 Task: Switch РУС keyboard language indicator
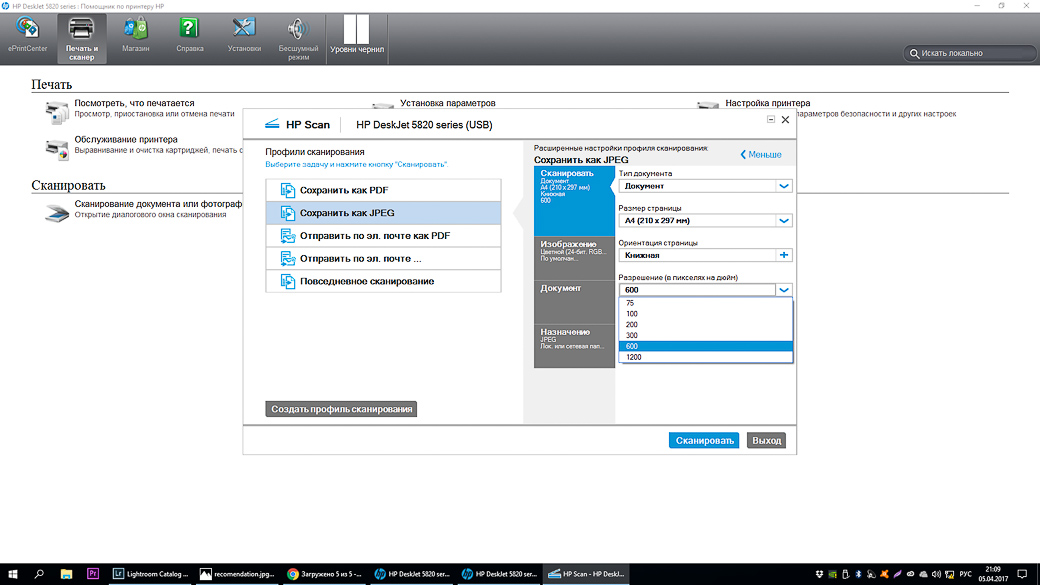[966, 574]
